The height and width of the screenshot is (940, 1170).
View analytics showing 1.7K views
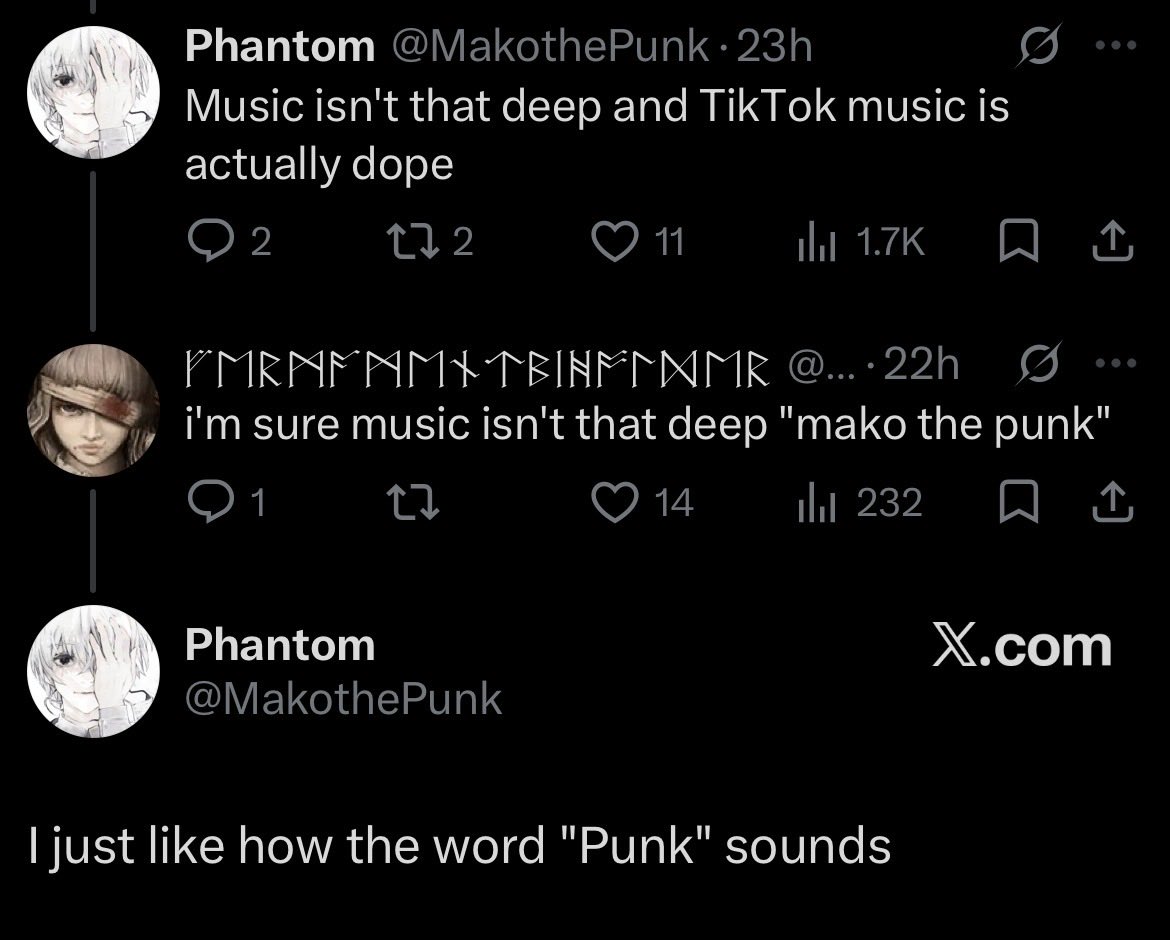click(860, 242)
